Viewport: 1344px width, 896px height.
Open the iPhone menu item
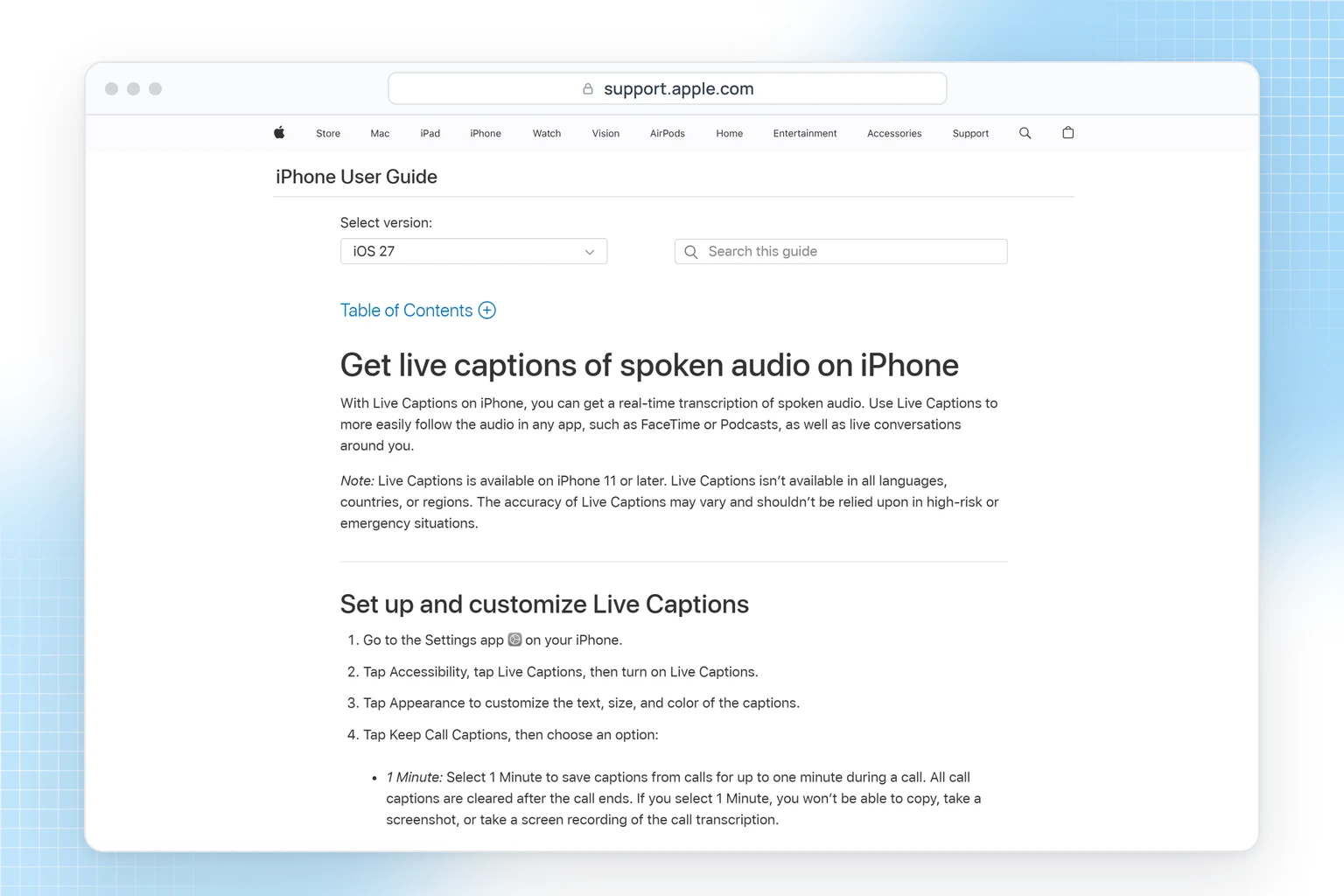486,133
